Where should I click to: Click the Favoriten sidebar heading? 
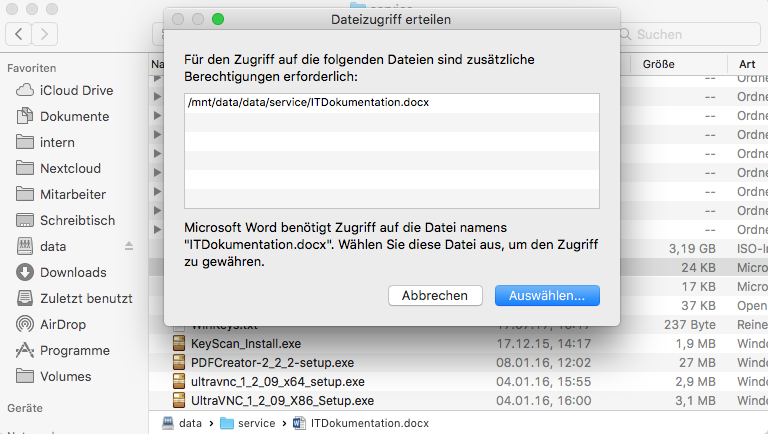[31, 68]
